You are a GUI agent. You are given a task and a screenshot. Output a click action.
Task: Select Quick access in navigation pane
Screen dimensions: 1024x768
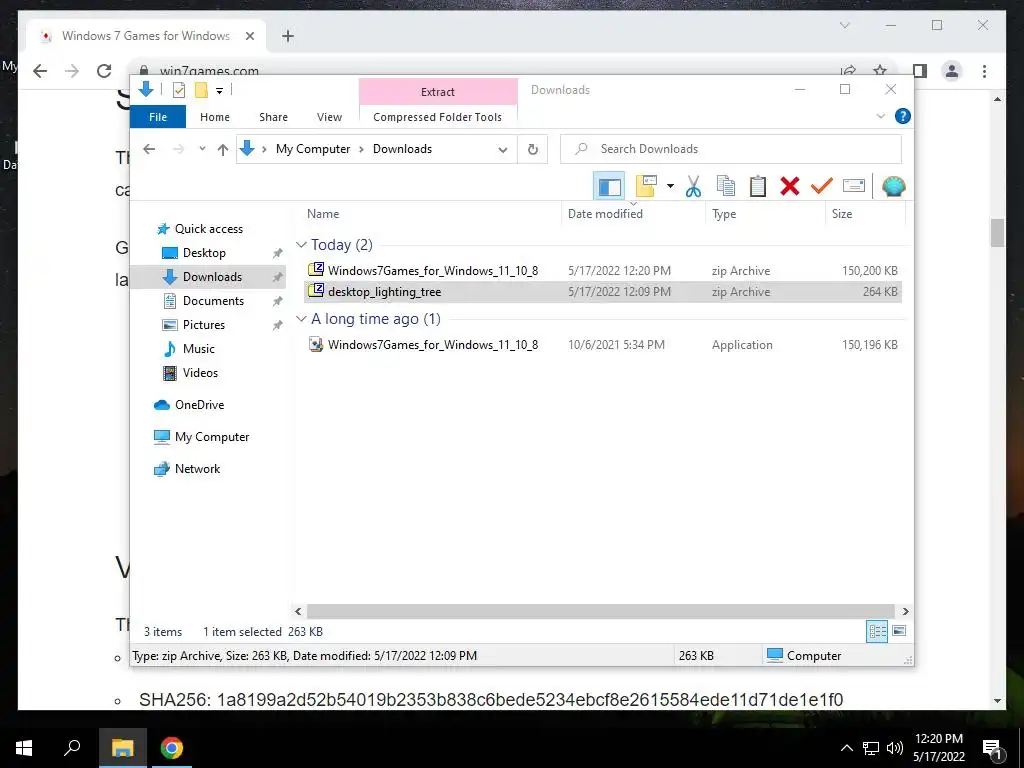click(208, 229)
